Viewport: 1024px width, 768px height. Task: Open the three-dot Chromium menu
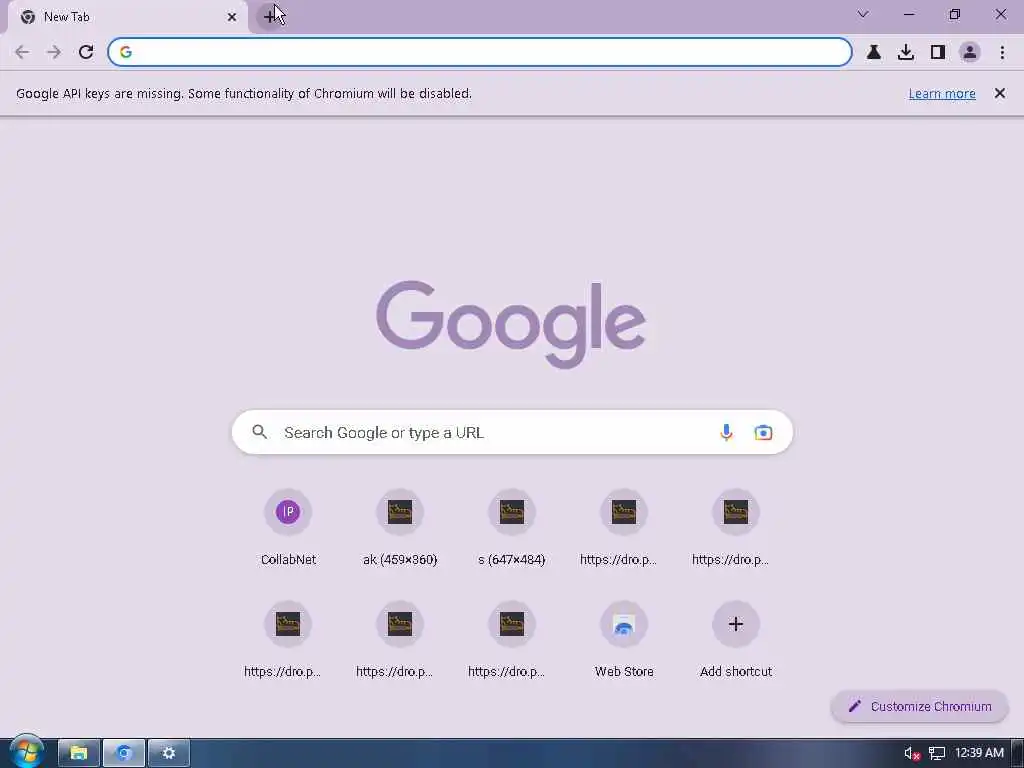(1002, 52)
